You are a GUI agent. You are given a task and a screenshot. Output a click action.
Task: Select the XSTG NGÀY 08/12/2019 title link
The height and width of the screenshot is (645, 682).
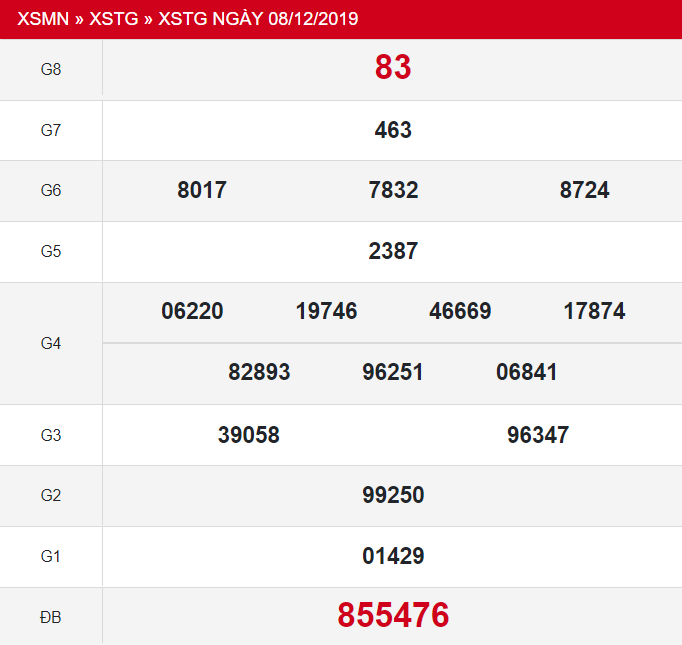click(258, 19)
